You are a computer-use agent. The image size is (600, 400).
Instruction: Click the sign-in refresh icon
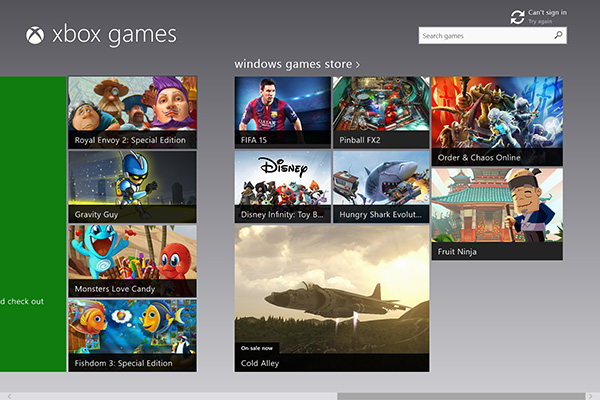click(x=517, y=17)
